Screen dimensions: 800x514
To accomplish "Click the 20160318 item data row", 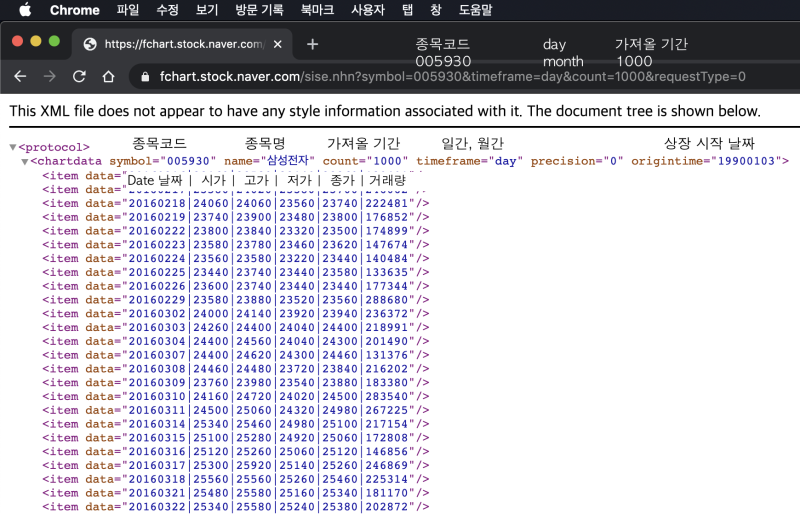I will (236, 479).
